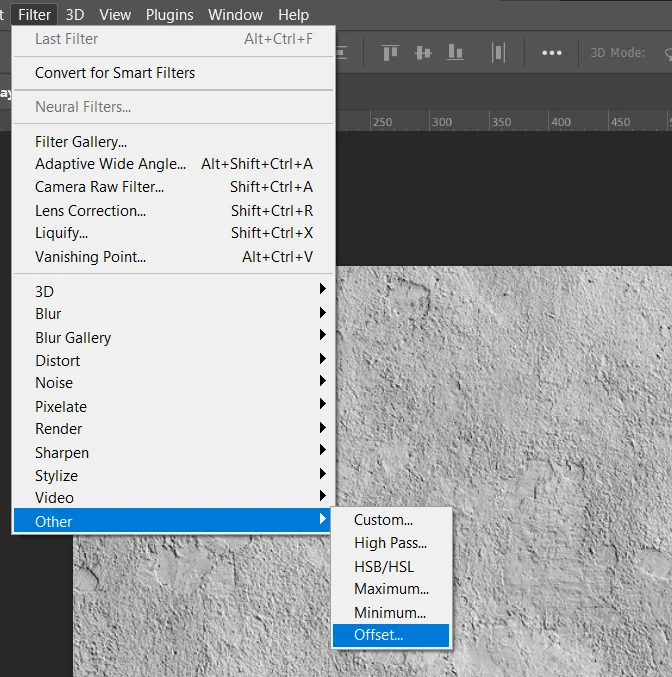This screenshot has width=672, height=677.
Task: Click the Align bottom edges icon
Action: (455, 52)
